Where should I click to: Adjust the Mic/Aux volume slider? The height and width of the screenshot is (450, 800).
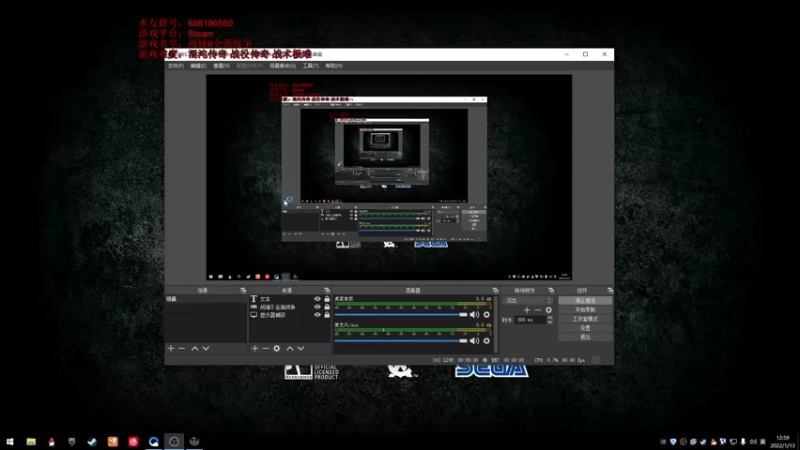401,341
